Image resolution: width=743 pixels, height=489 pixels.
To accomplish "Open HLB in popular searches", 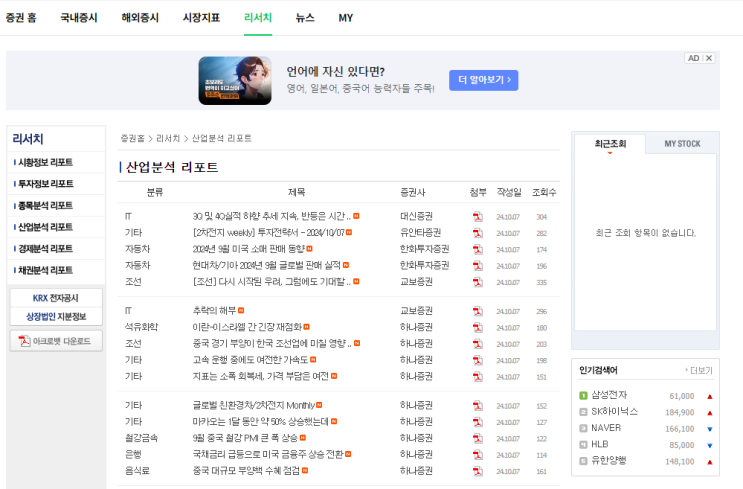I will point(600,444).
